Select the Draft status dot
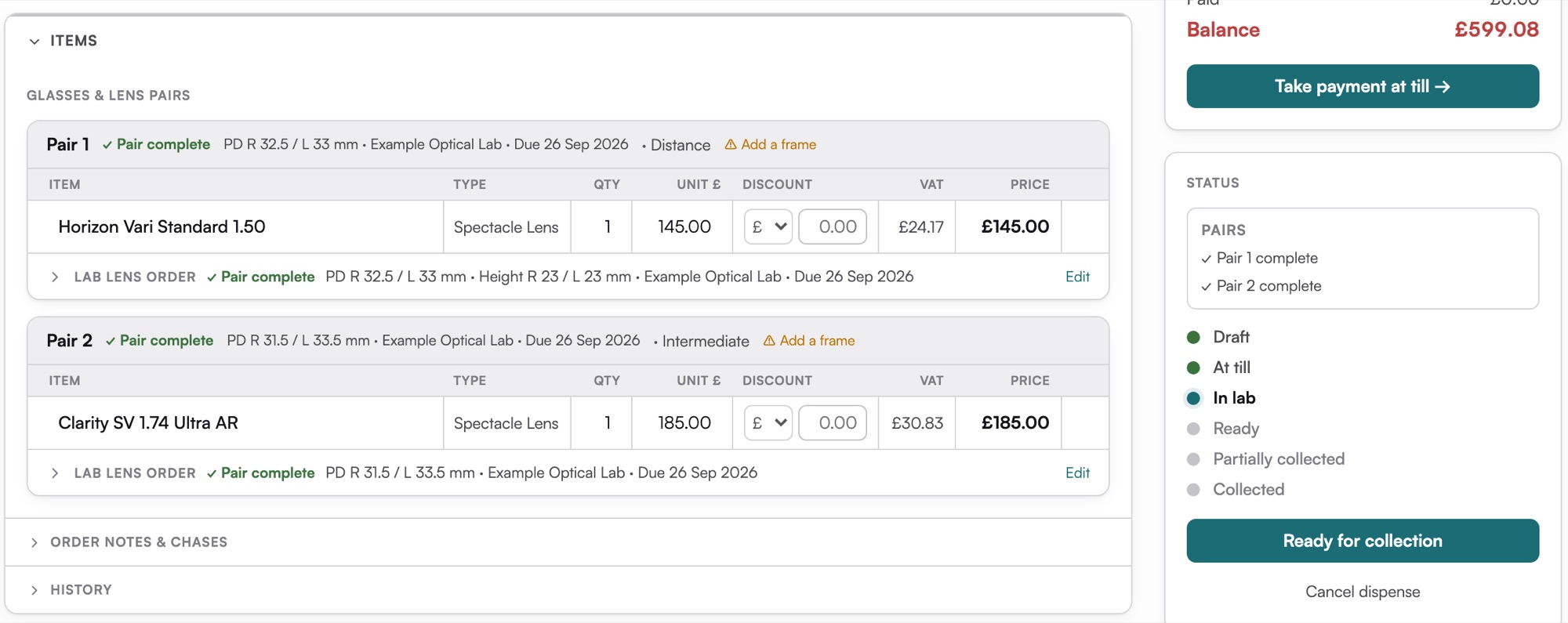Image resolution: width=1568 pixels, height=623 pixels. click(x=1193, y=337)
